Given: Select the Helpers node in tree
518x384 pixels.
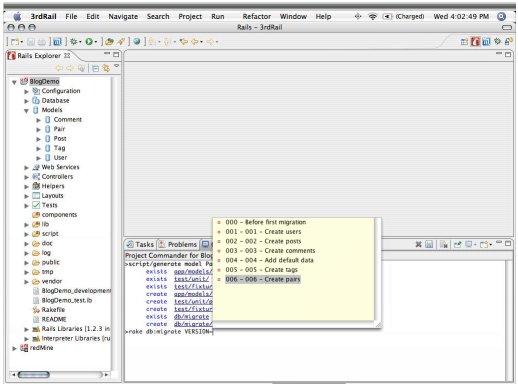Looking at the screenshot, I should click(53, 186).
